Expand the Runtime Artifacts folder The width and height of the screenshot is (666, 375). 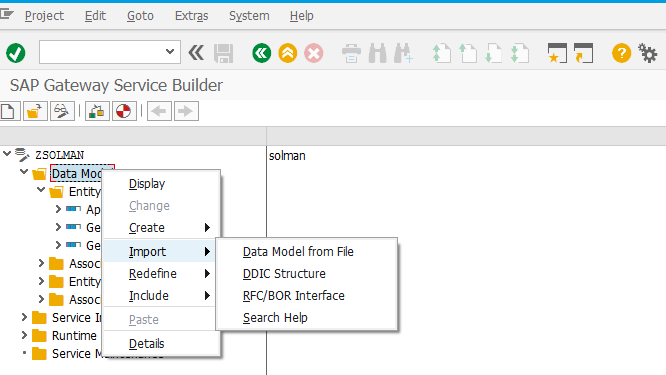[x=24, y=335]
